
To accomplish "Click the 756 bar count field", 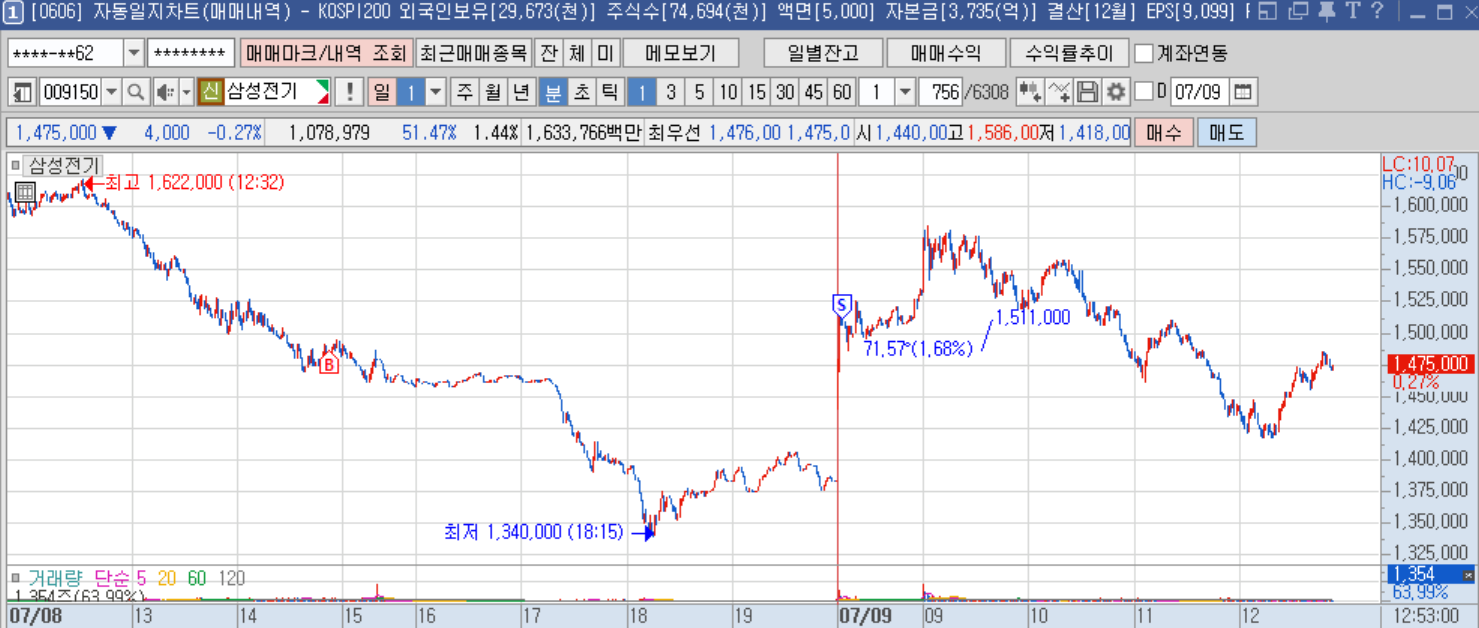I will click(x=941, y=93).
